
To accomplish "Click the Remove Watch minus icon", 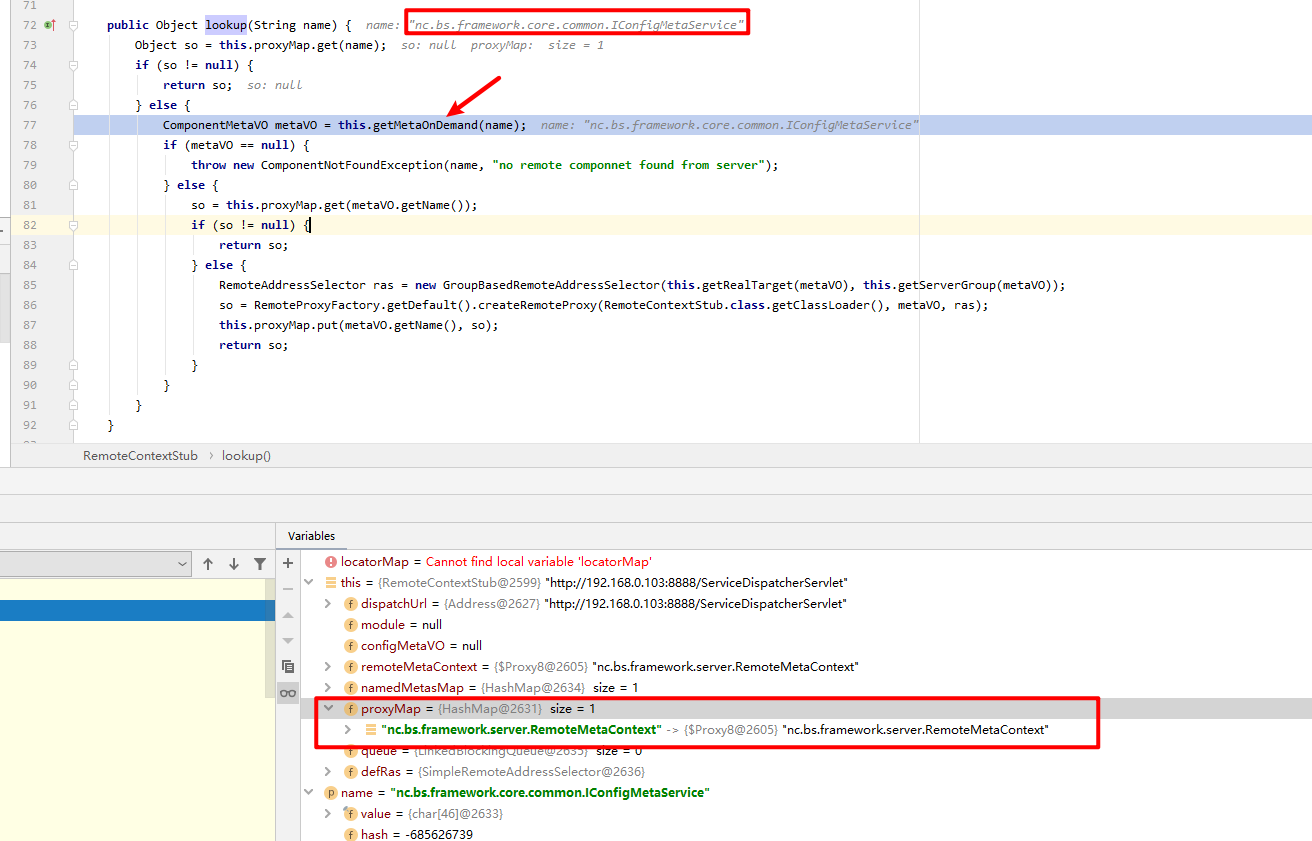I will click(288, 589).
